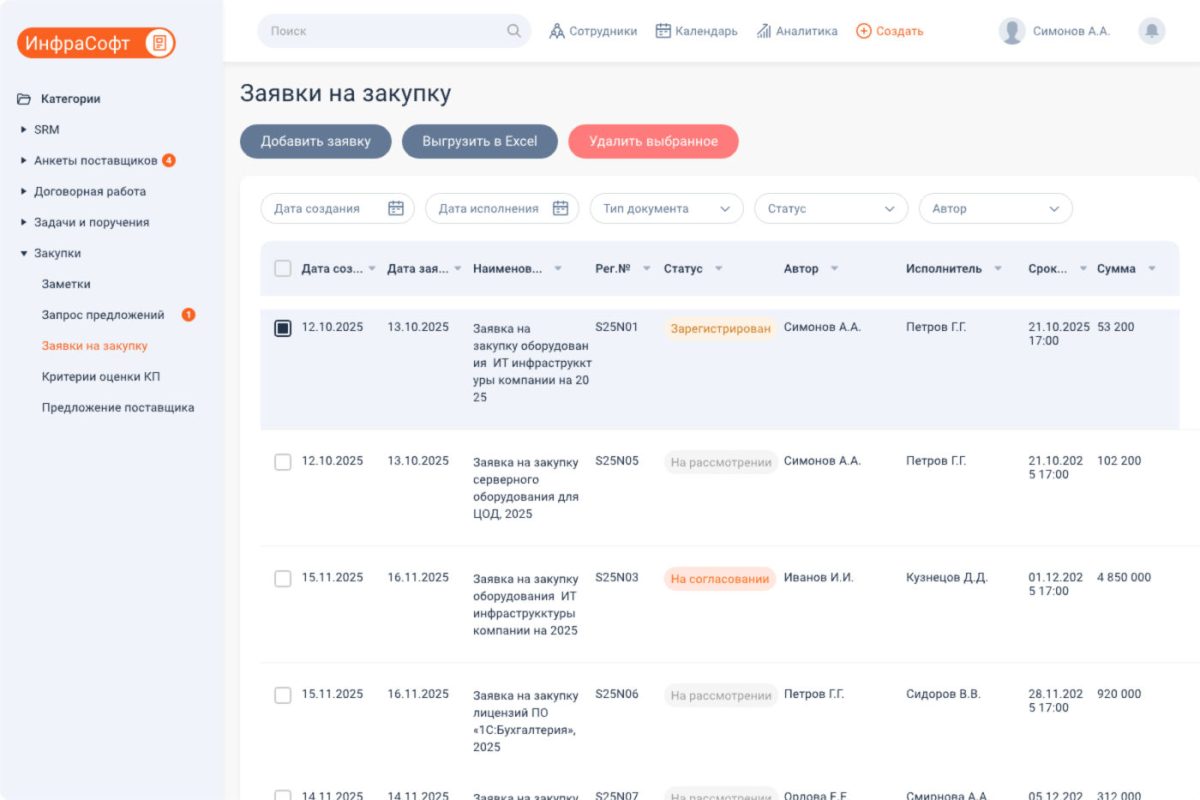
Task: Open Календарь via its calendar icon
Action: click(x=663, y=31)
